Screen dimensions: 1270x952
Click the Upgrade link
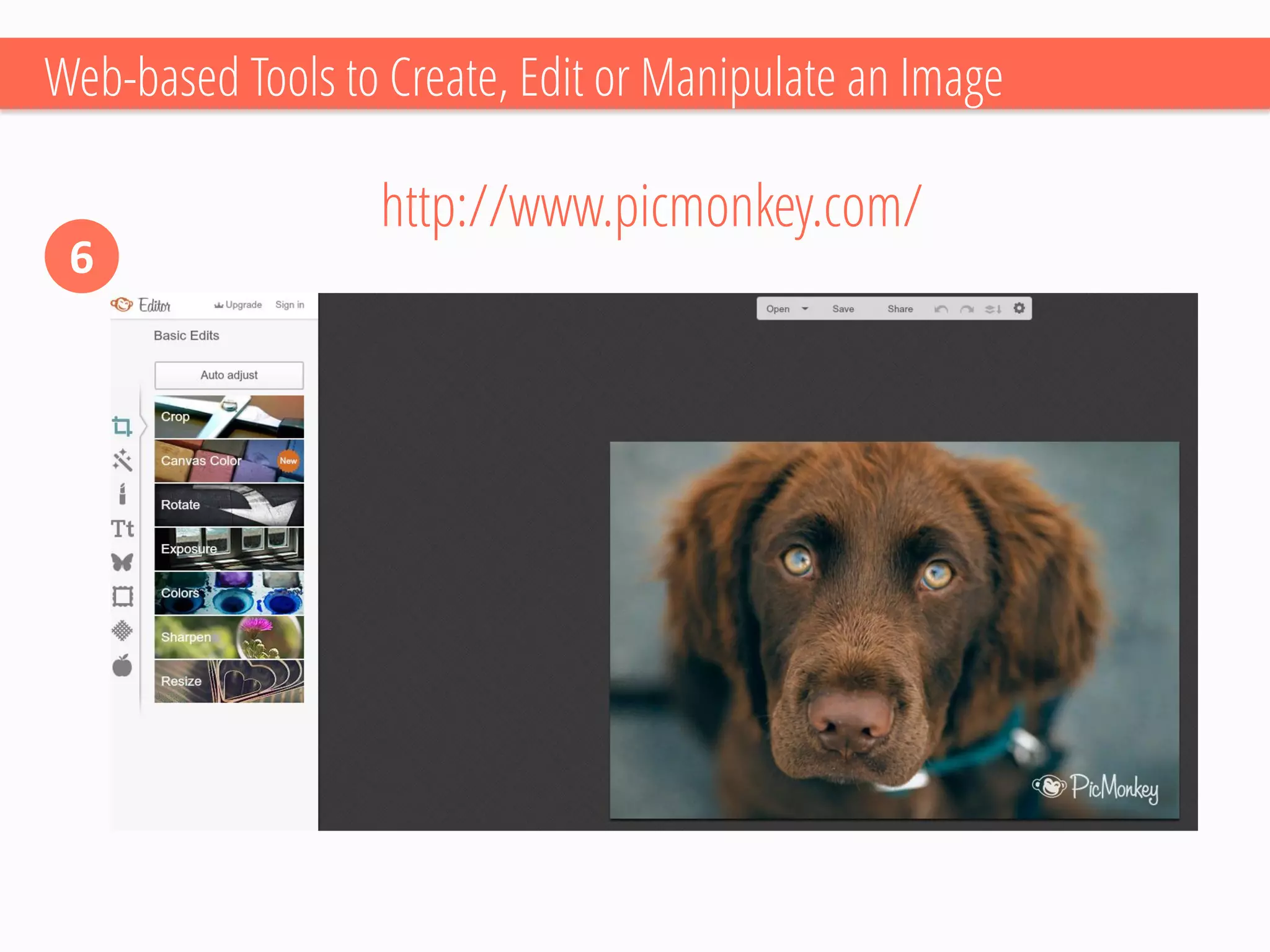point(238,305)
